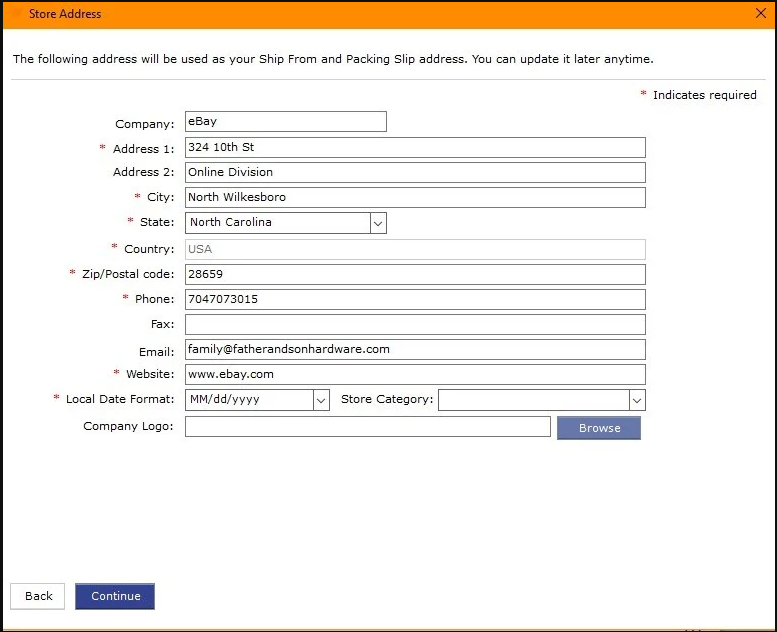Click the Company field containing eBay
Image resolution: width=777 pixels, height=632 pixels.
click(285, 122)
